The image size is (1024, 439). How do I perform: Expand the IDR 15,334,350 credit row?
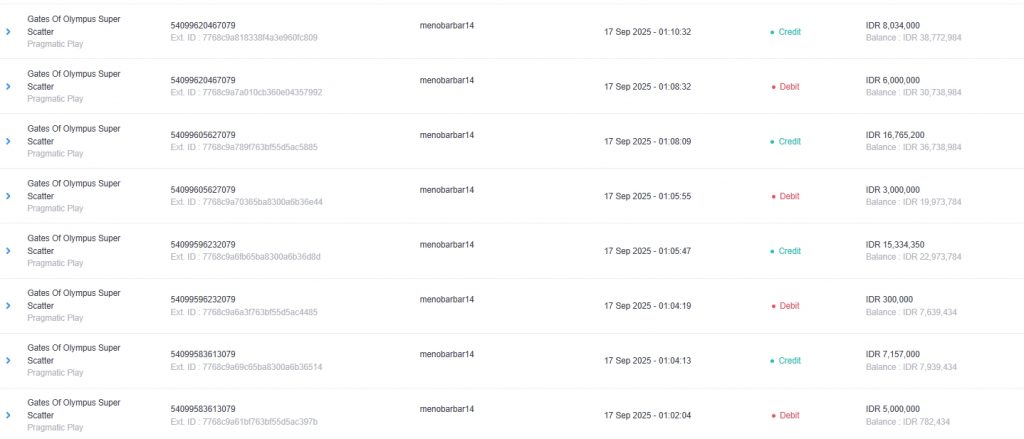[x=8, y=251]
